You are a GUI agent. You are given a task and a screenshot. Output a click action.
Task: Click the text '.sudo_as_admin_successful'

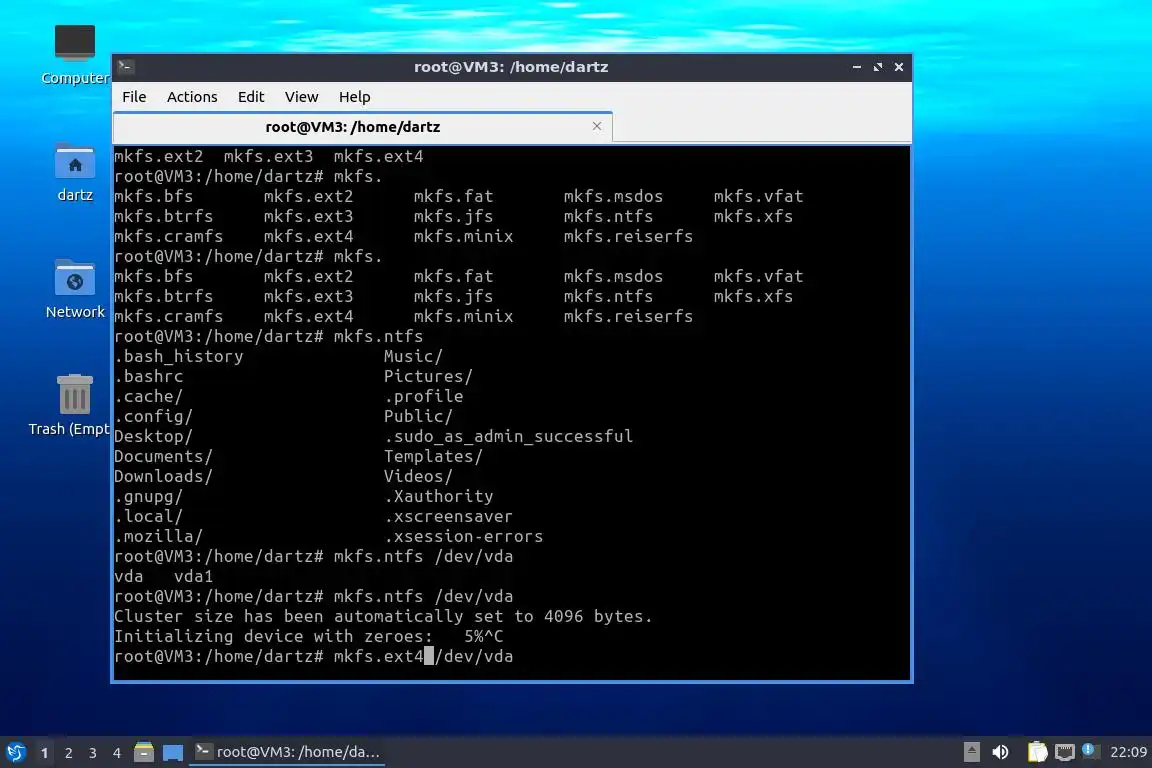pos(508,437)
